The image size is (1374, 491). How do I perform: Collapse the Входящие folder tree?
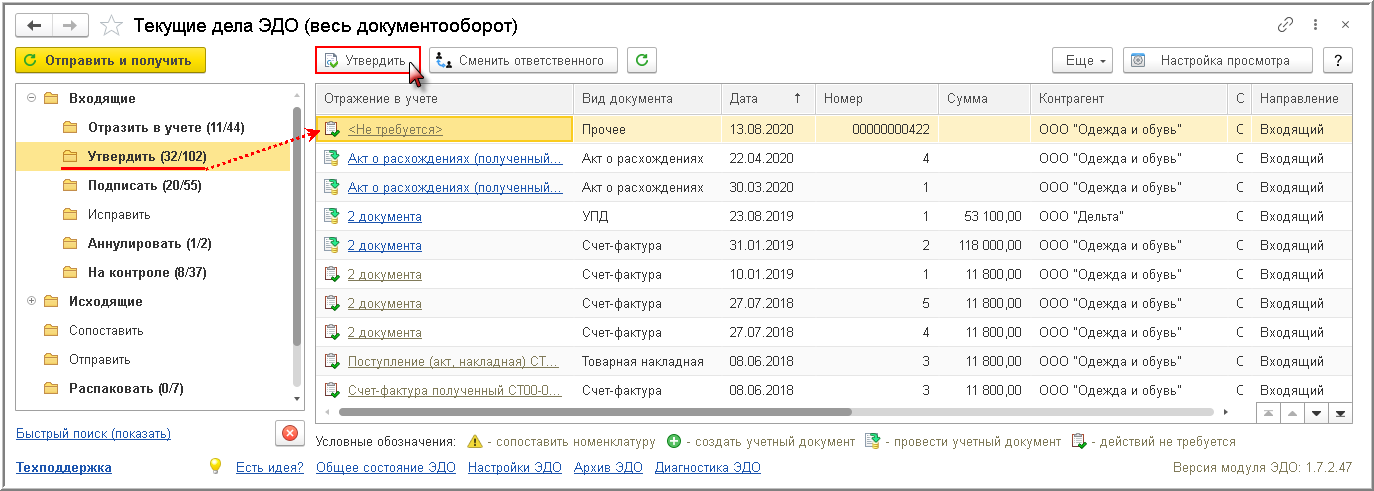[31, 98]
